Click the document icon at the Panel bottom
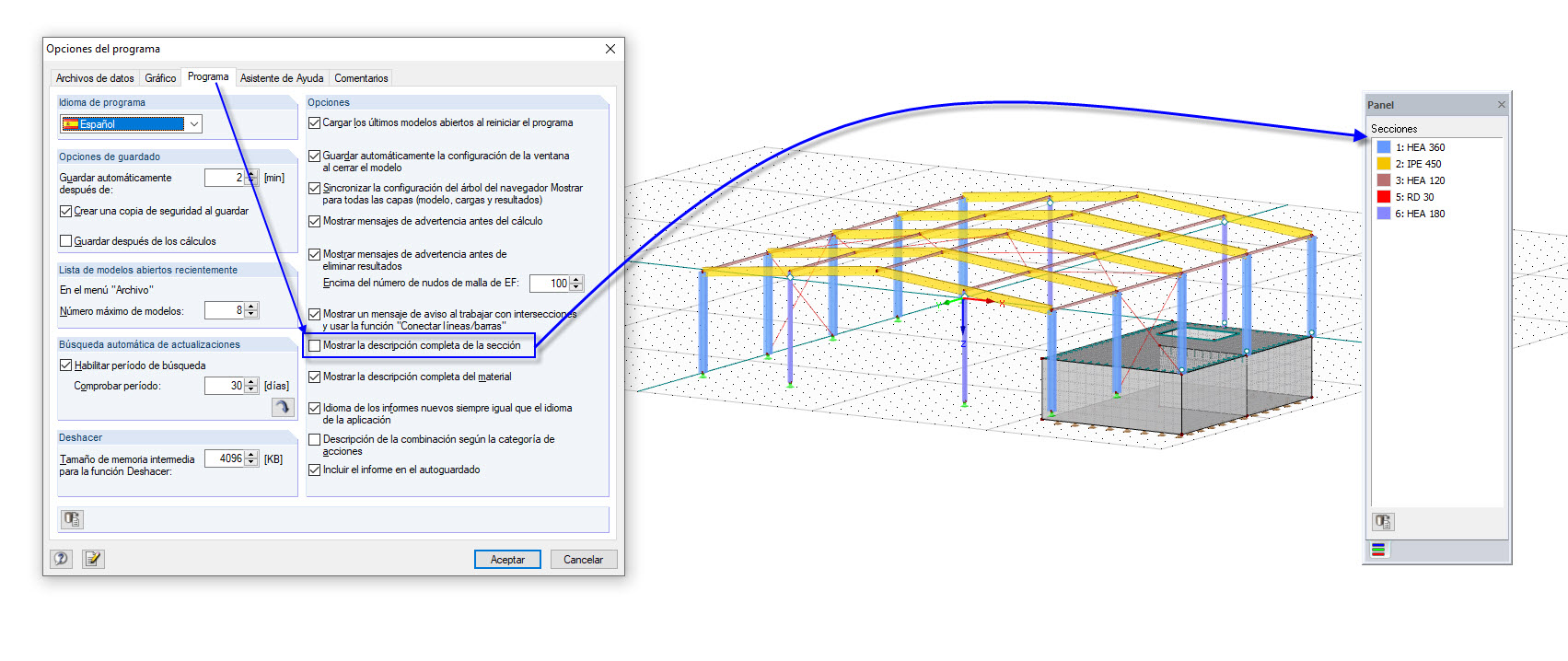Screen dimensions: 1568x661 coord(1383,522)
